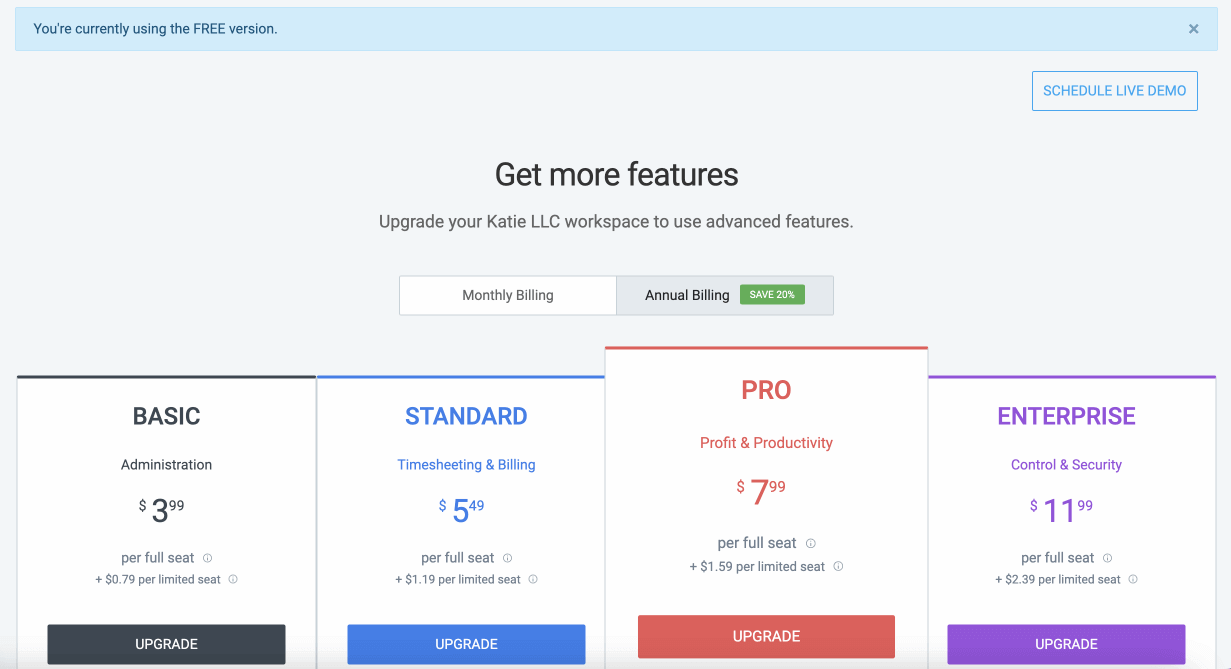Click the STANDARD plan heading

466,416
